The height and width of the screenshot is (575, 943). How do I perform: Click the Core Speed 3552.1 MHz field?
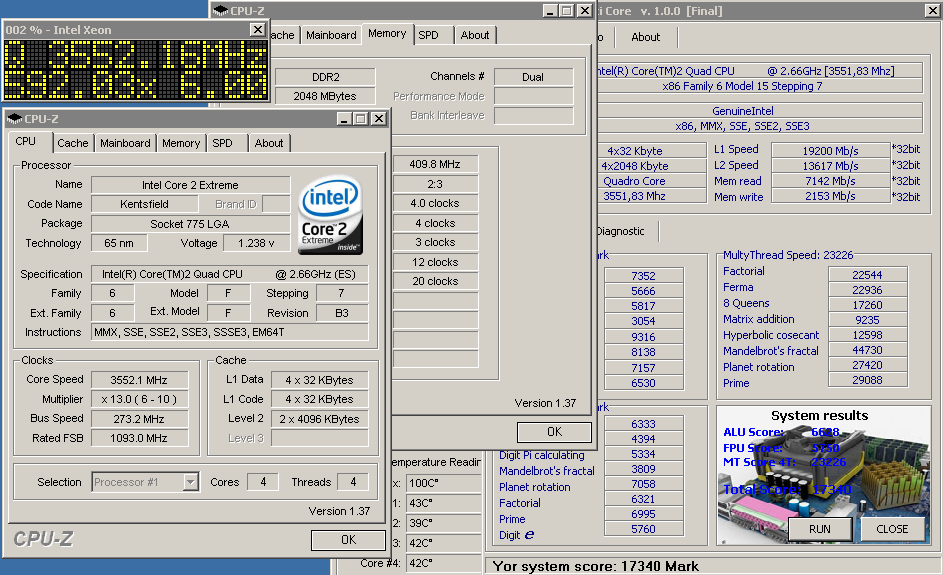(139, 380)
